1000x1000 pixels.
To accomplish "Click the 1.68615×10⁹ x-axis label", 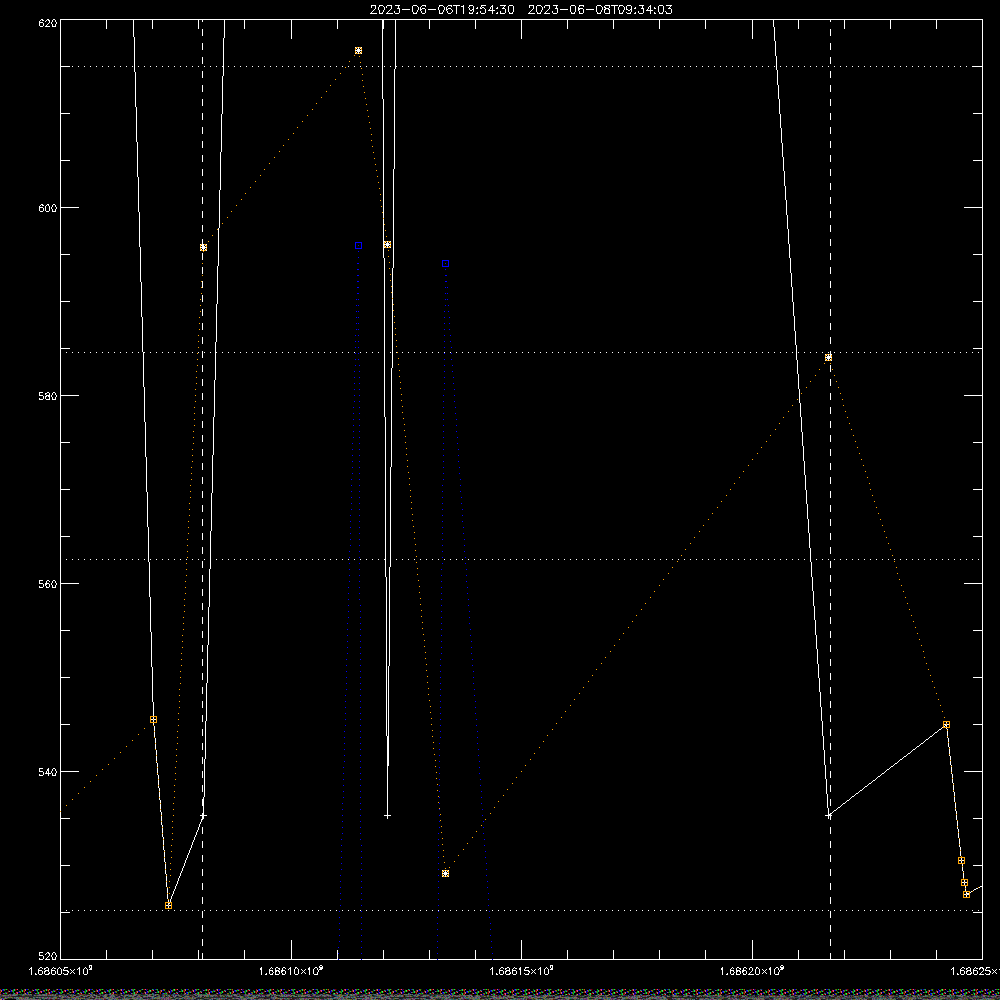I will (x=522, y=971).
